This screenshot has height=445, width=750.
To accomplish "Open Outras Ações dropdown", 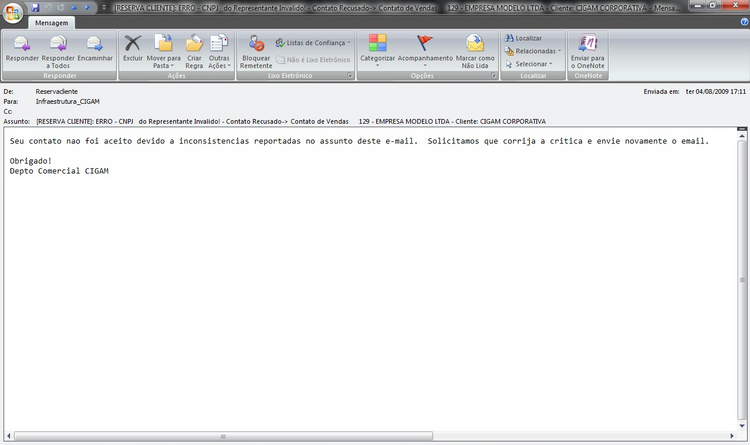I will click(219, 52).
